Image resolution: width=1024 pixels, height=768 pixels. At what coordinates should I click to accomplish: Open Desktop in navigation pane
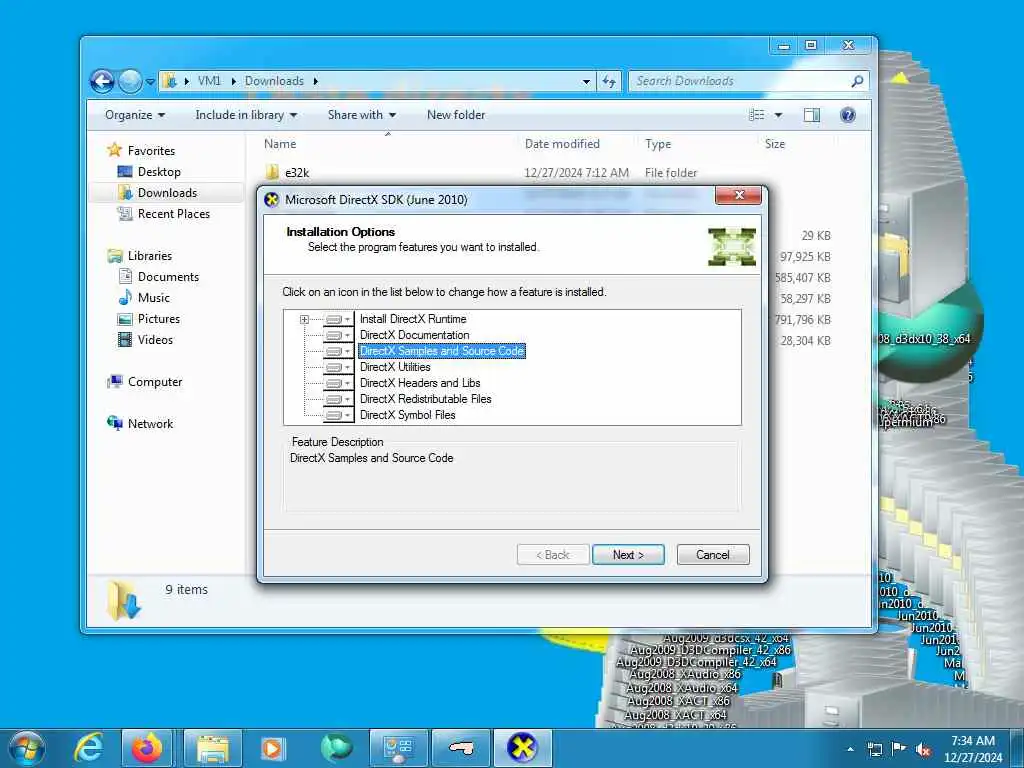pyautogui.click(x=159, y=172)
